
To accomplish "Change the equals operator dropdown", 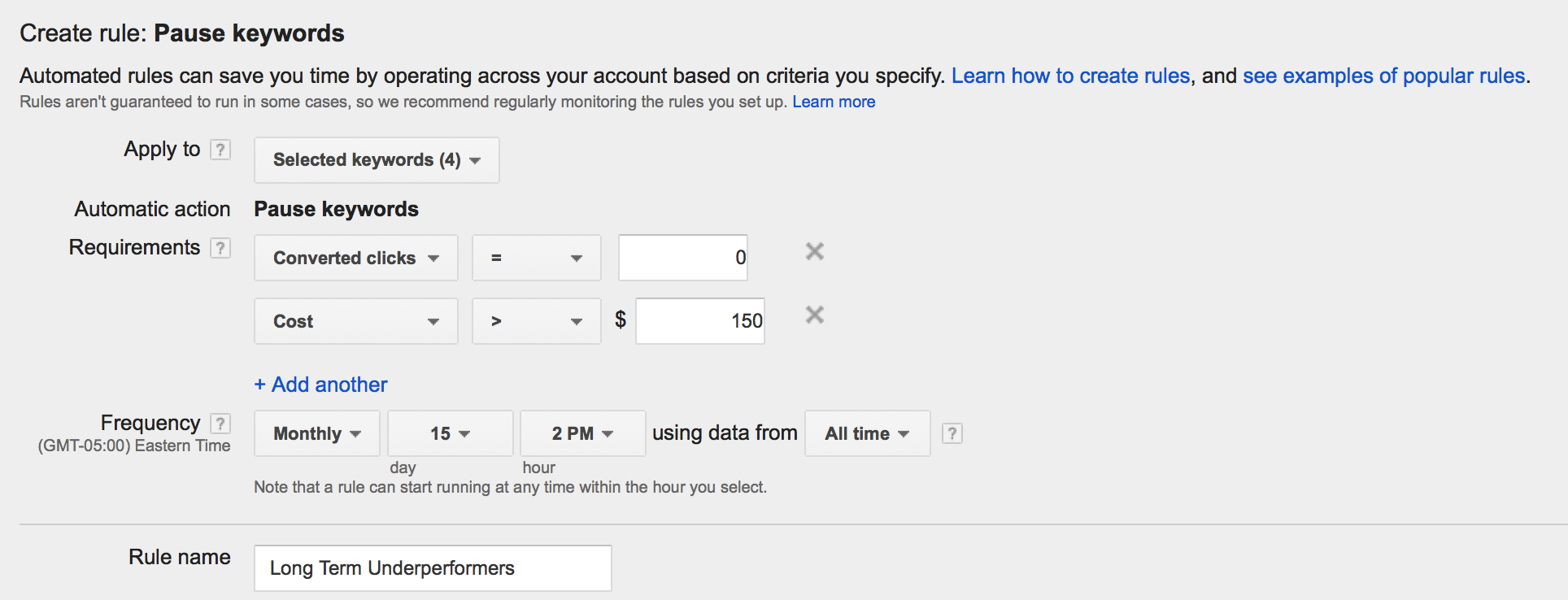I will point(536,258).
